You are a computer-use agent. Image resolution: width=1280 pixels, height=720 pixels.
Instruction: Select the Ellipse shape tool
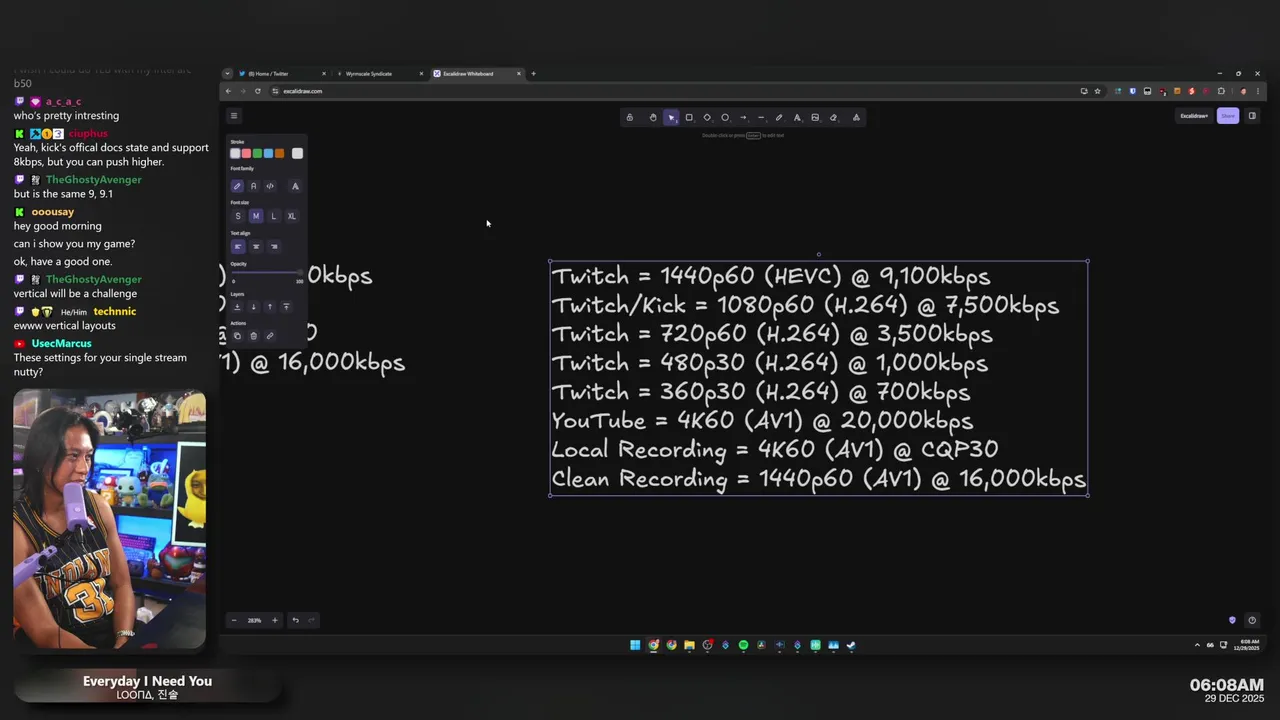pyautogui.click(x=725, y=117)
